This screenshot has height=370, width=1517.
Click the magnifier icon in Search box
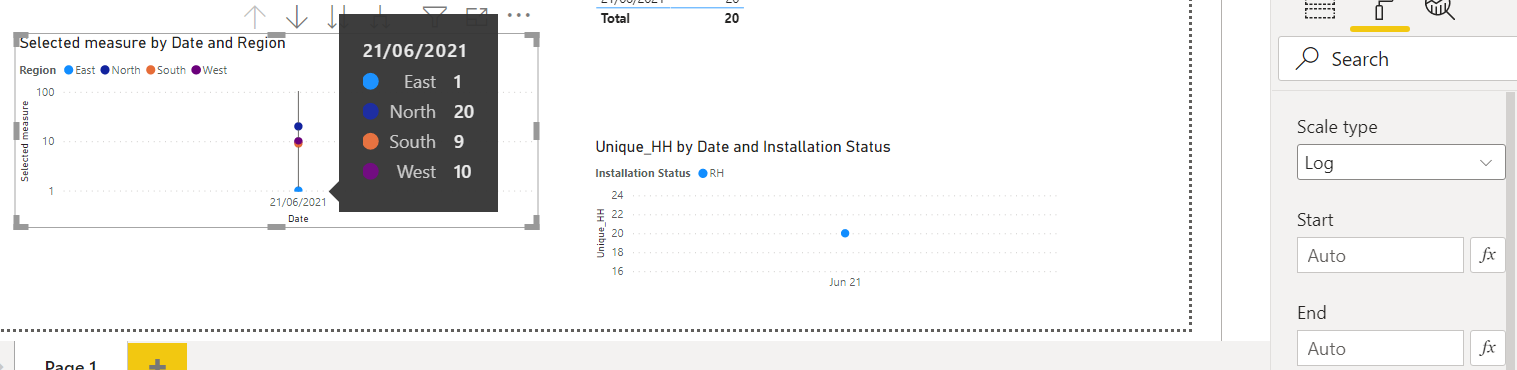point(1307,59)
